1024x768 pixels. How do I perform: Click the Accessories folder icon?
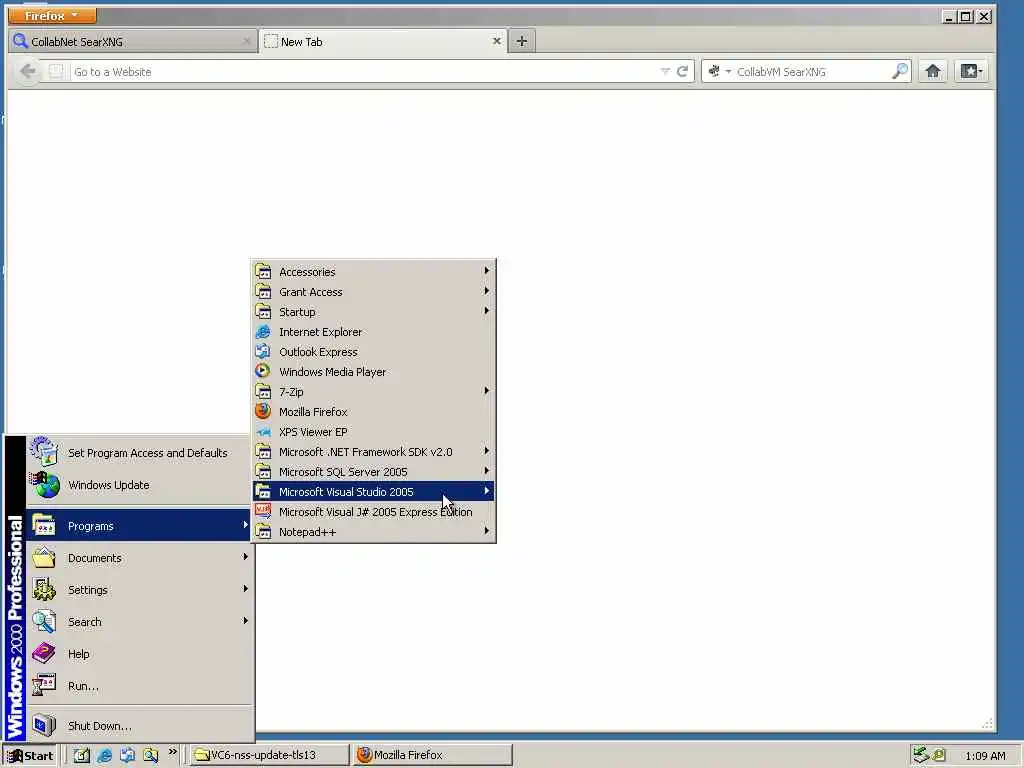(x=263, y=271)
